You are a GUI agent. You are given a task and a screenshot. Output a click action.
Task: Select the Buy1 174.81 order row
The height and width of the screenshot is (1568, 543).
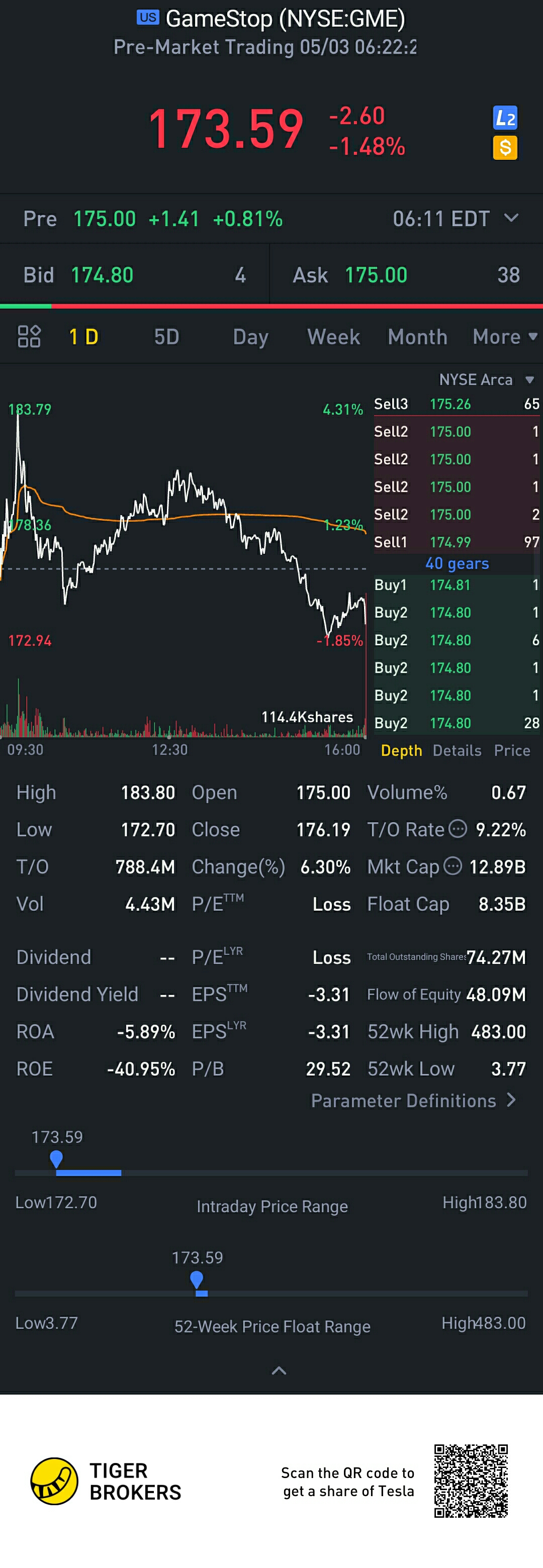coord(457,585)
